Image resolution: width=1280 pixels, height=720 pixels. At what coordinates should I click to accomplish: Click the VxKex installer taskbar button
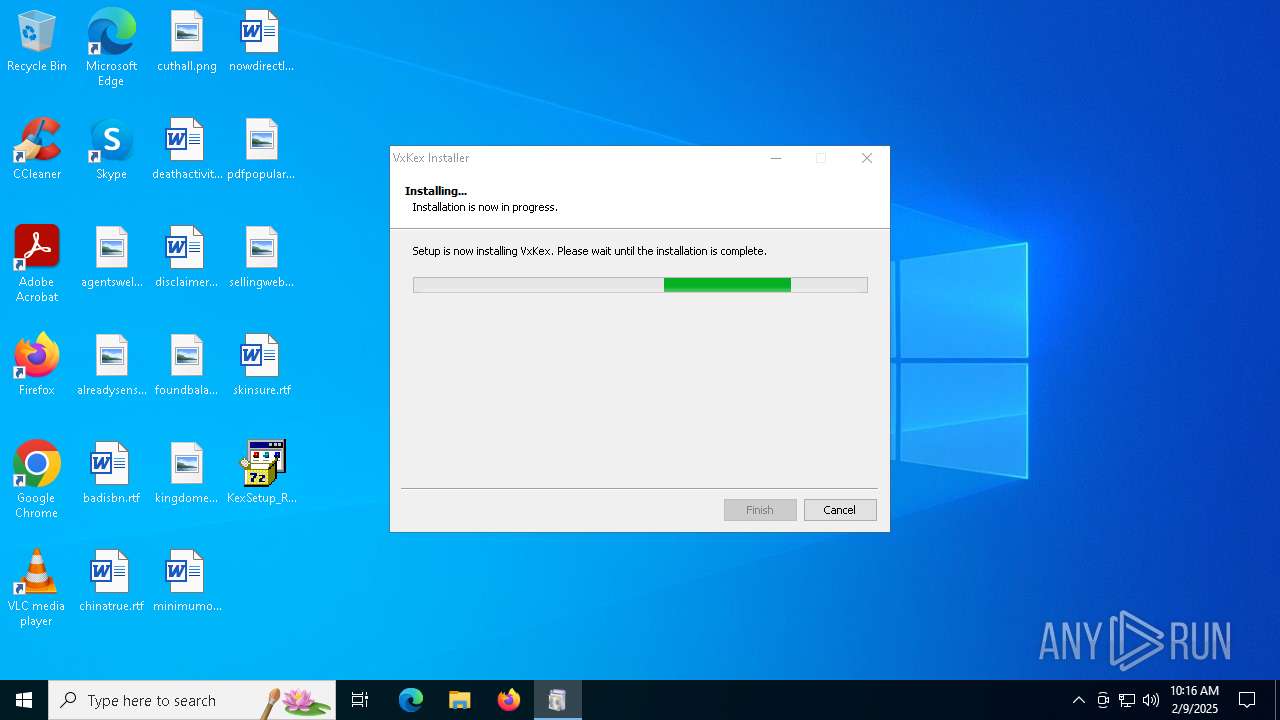557,700
